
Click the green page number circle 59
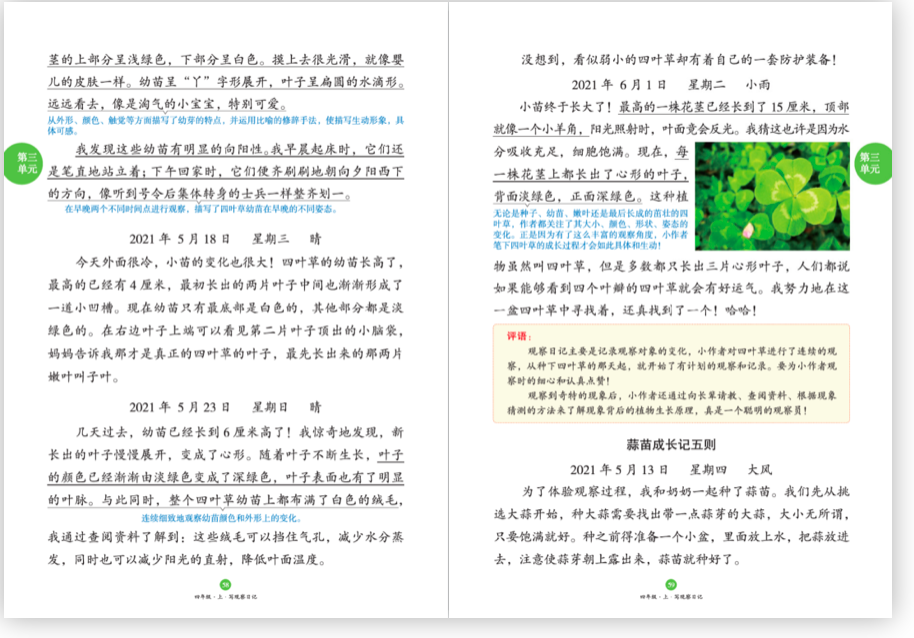671,584
